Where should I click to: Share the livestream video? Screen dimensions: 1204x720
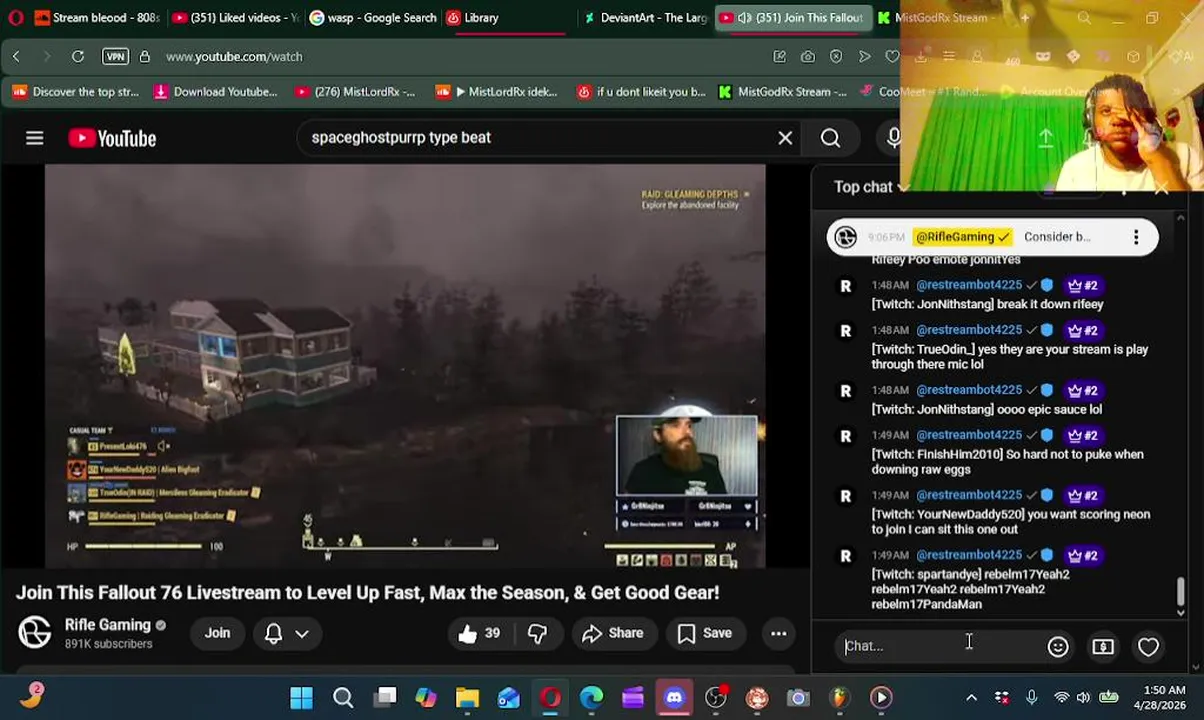pyautogui.click(x=613, y=633)
